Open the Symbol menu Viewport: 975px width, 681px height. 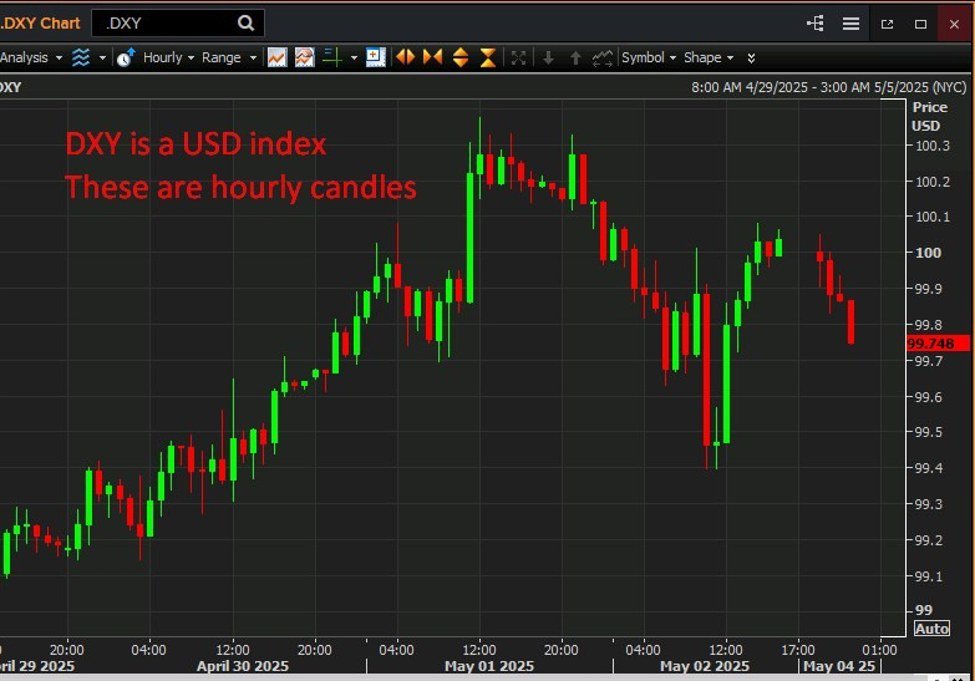pyautogui.click(x=645, y=58)
